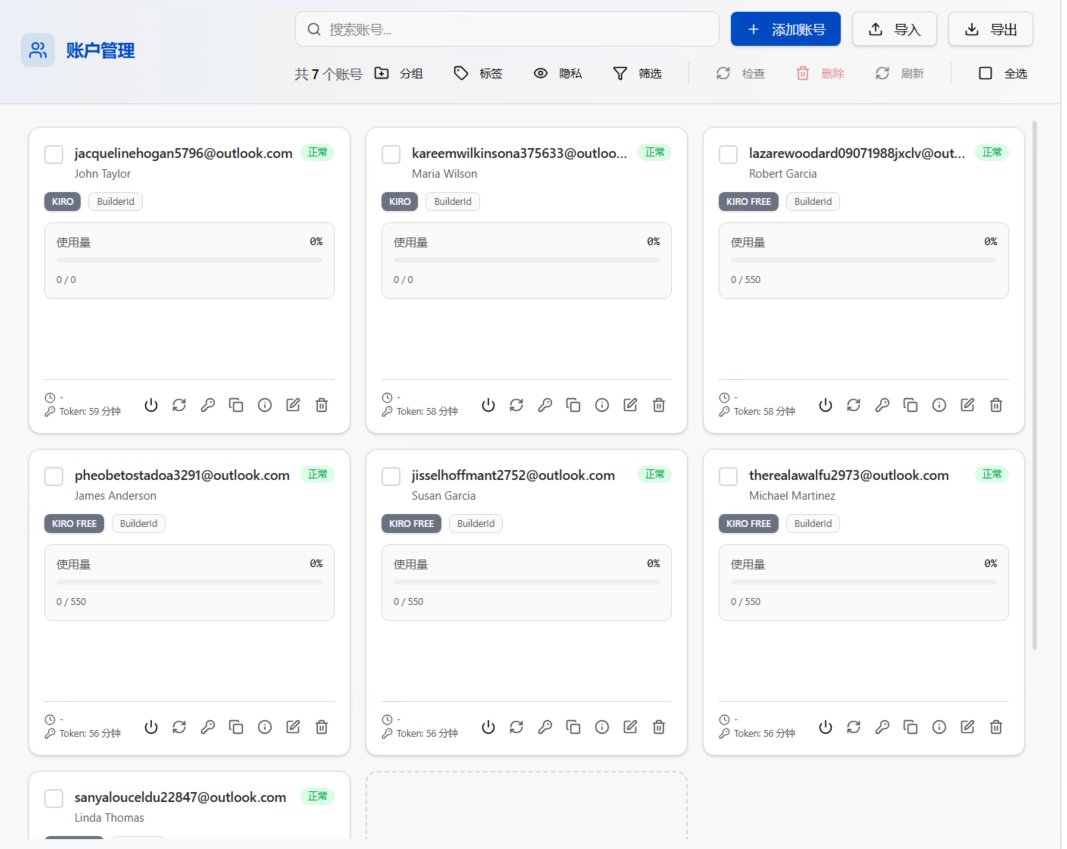Open the 分组 group menu
The width and height of the screenshot is (1067, 849).
(399, 73)
